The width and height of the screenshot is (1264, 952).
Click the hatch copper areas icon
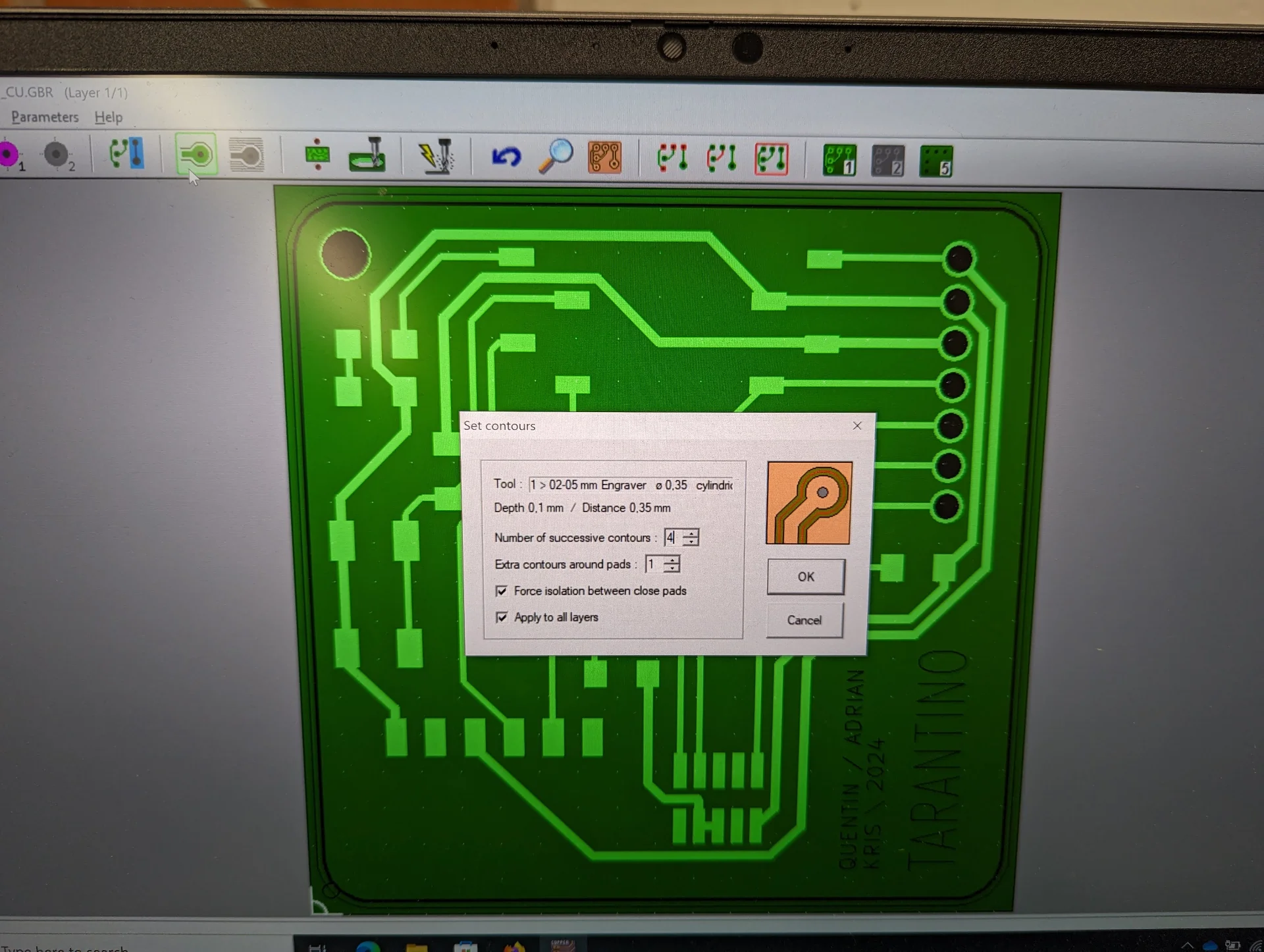point(247,156)
